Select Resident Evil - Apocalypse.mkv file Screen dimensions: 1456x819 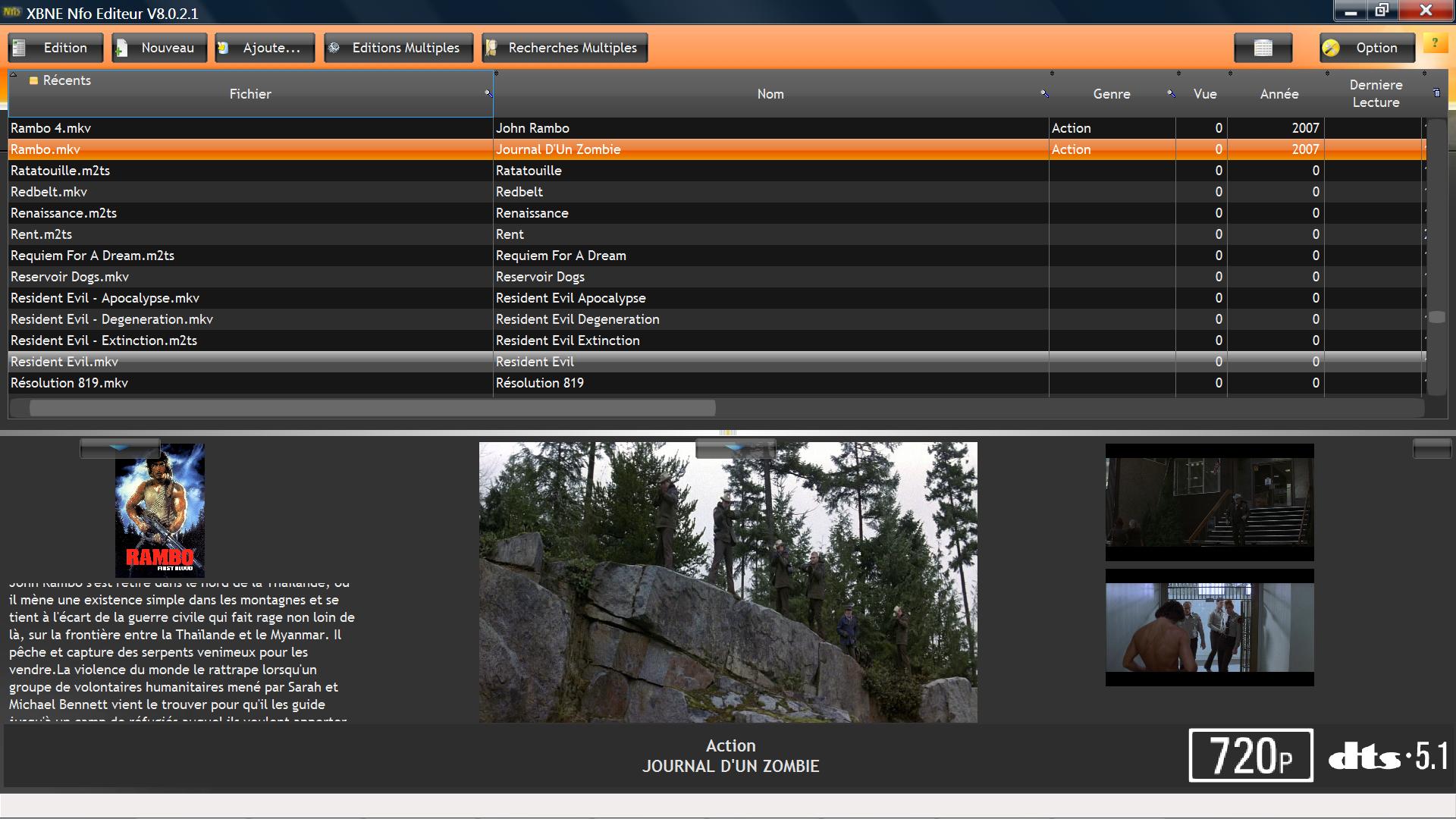[250, 298]
